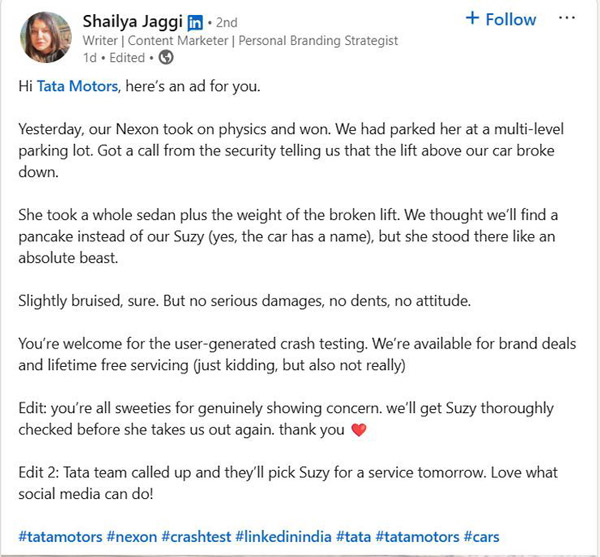The width and height of the screenshot is (600, 557).
Task: Click the 'Edited' label under the headline
Action: 127,58
